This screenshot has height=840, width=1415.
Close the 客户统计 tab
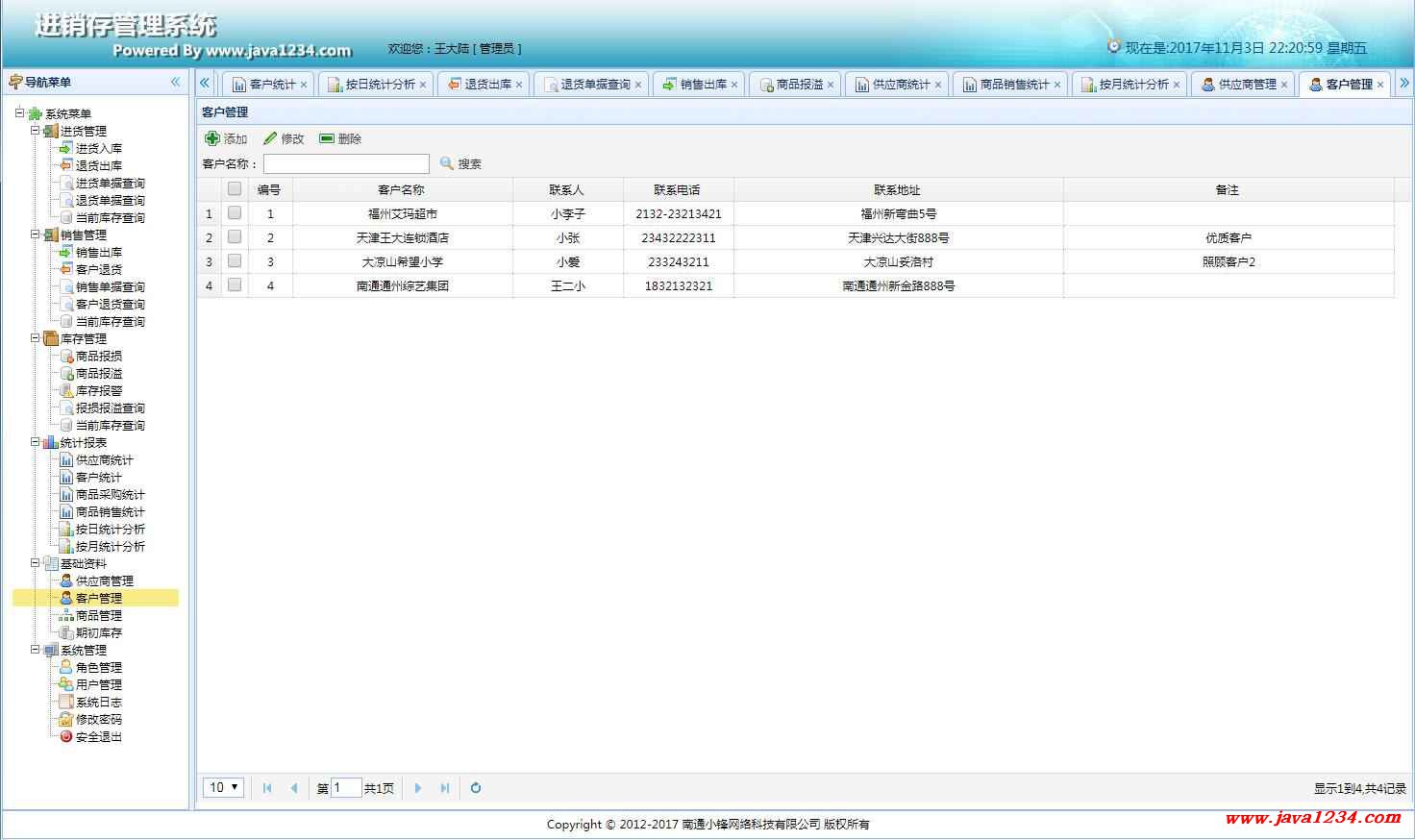304,85
